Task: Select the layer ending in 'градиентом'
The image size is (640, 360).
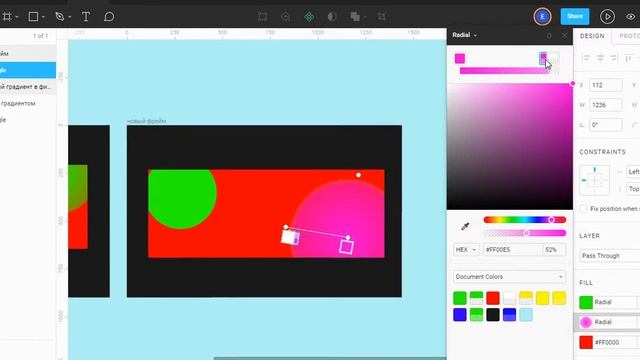Action: click(28, 103)
